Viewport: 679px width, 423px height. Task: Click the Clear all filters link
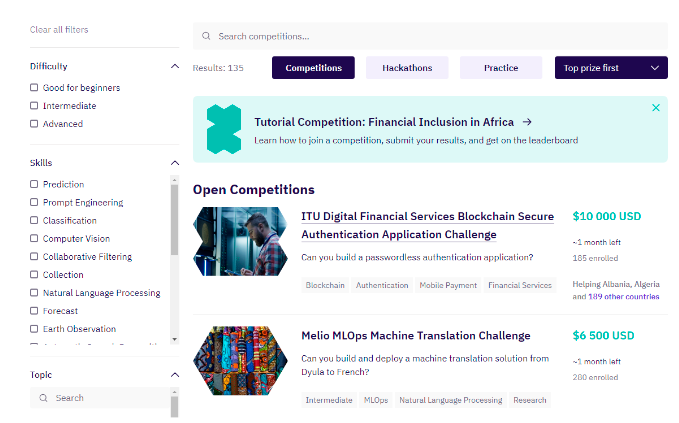[59, 29]
